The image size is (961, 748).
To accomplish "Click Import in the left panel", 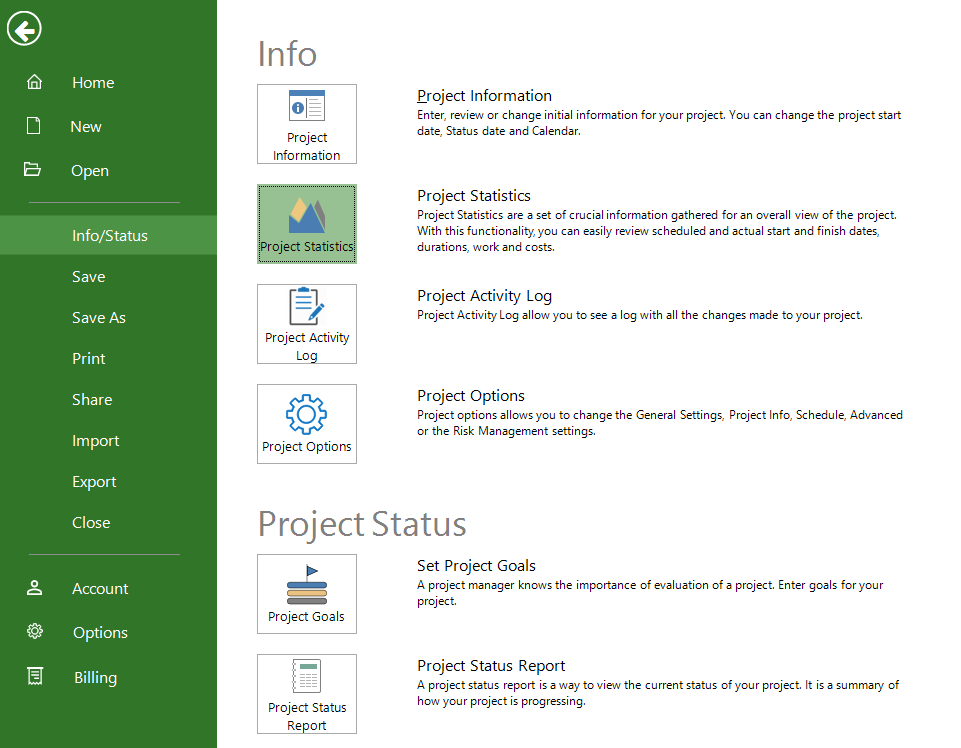I will pyautogui.click(x=95, y=441).
